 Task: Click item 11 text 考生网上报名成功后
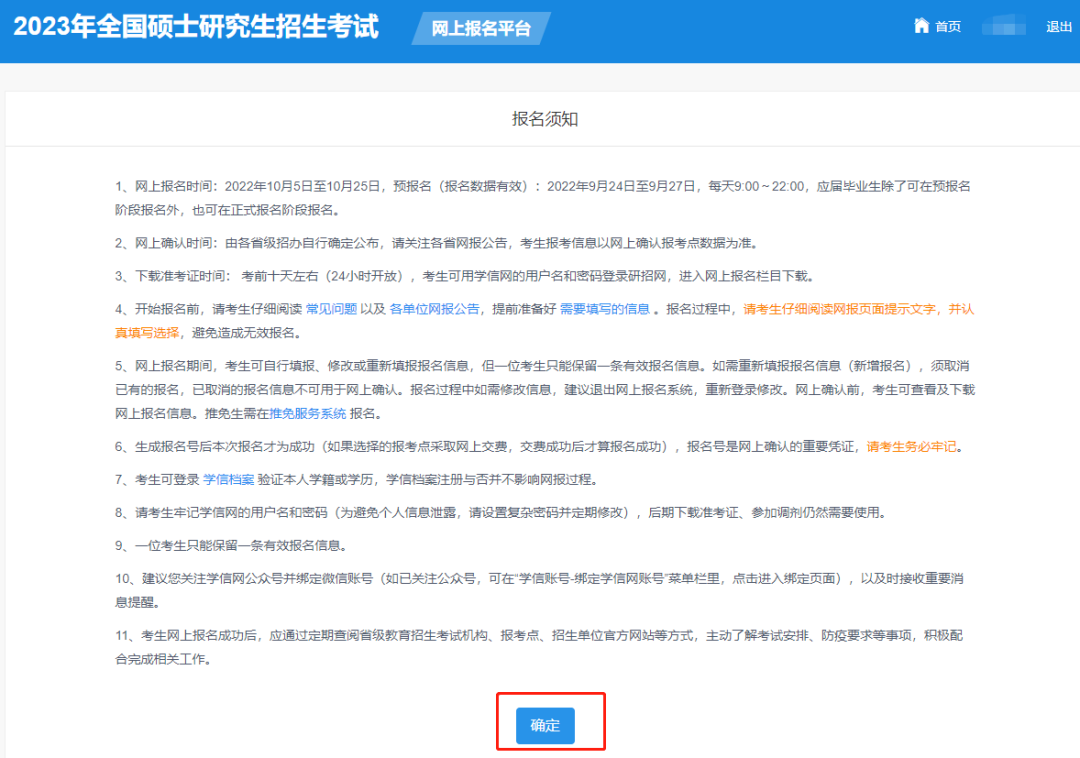tap(199, 635)
